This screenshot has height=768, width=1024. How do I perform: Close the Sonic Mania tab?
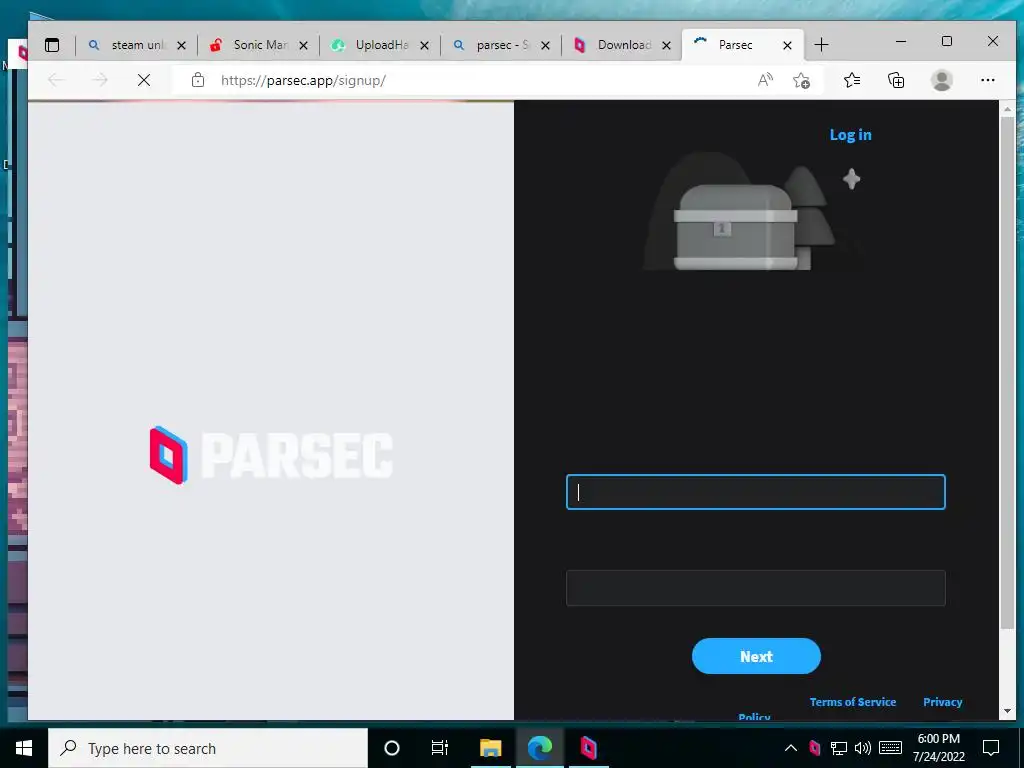(303, 46)
